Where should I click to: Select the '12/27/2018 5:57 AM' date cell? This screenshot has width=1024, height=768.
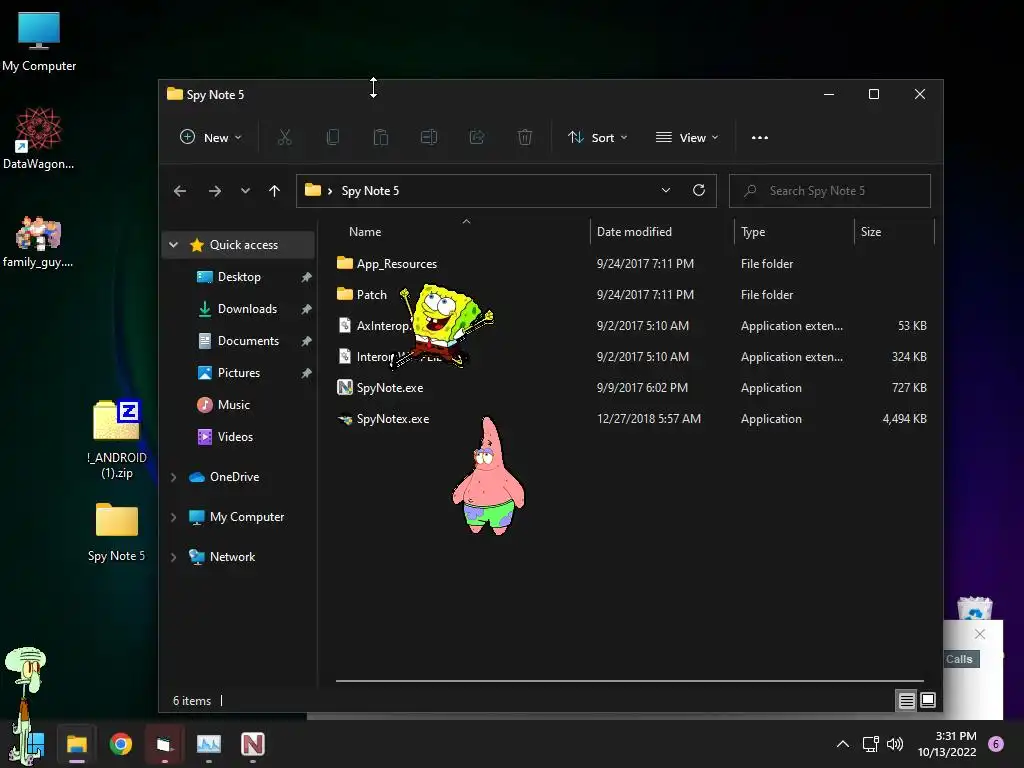(648, 419)
